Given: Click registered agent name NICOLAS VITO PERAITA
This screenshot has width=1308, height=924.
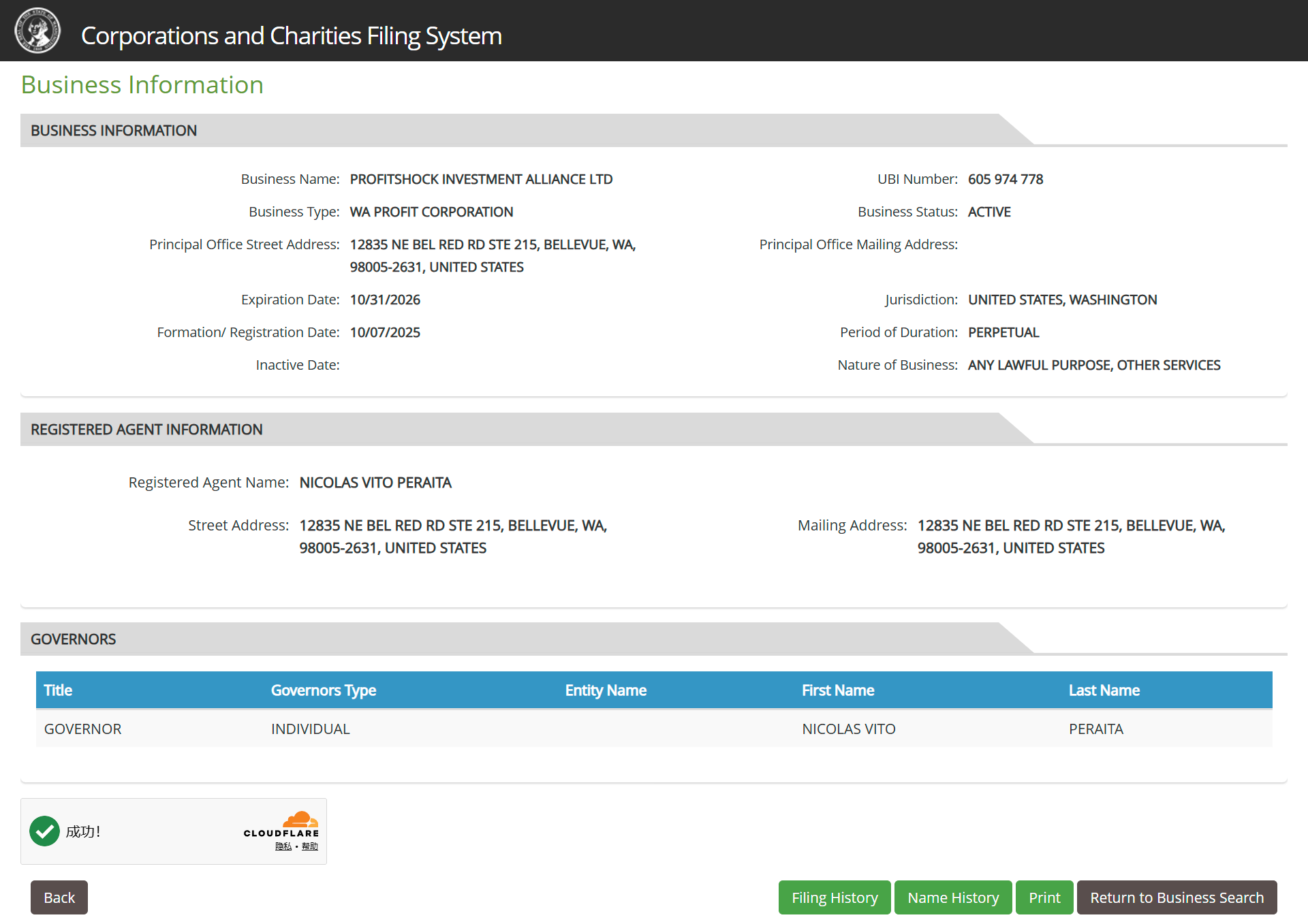Looking at the screenshot, I should (x=375, y=482).
